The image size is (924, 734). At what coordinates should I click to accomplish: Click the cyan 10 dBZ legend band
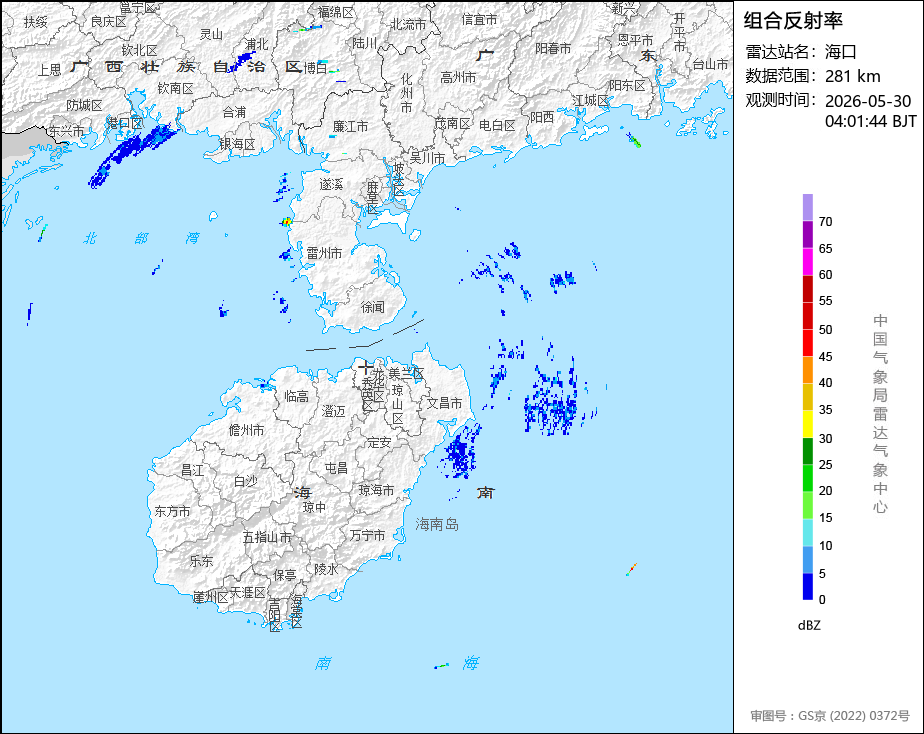tap(807, 533)
